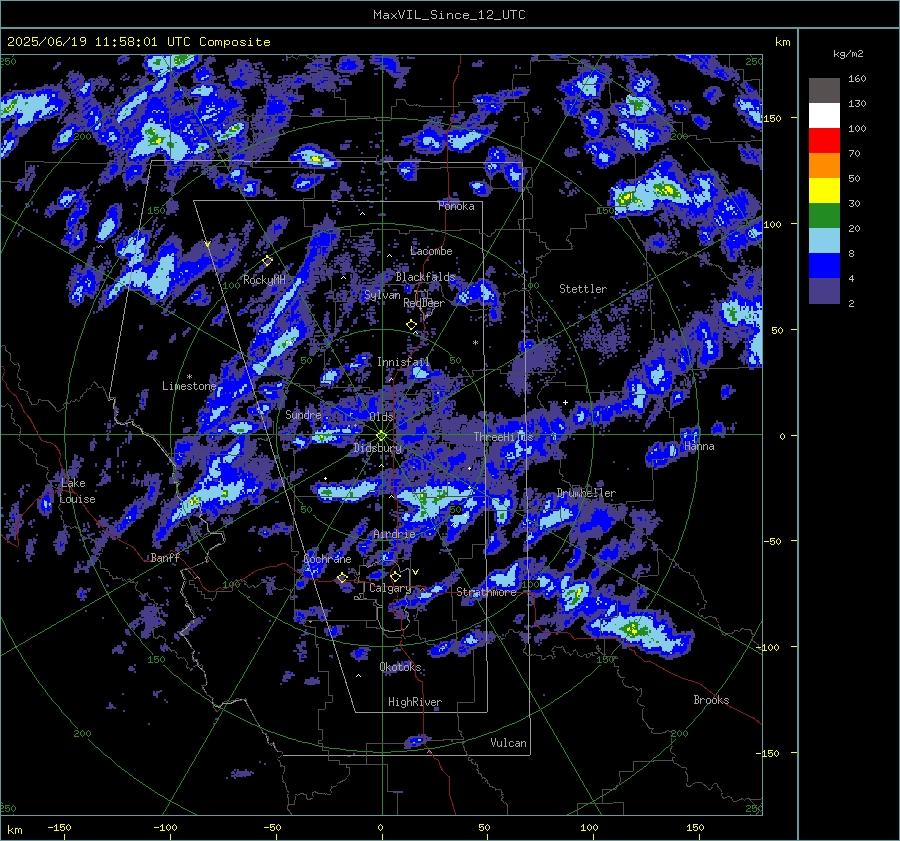Click the orange 70 legend color swatch

click(x=824, y=166)
